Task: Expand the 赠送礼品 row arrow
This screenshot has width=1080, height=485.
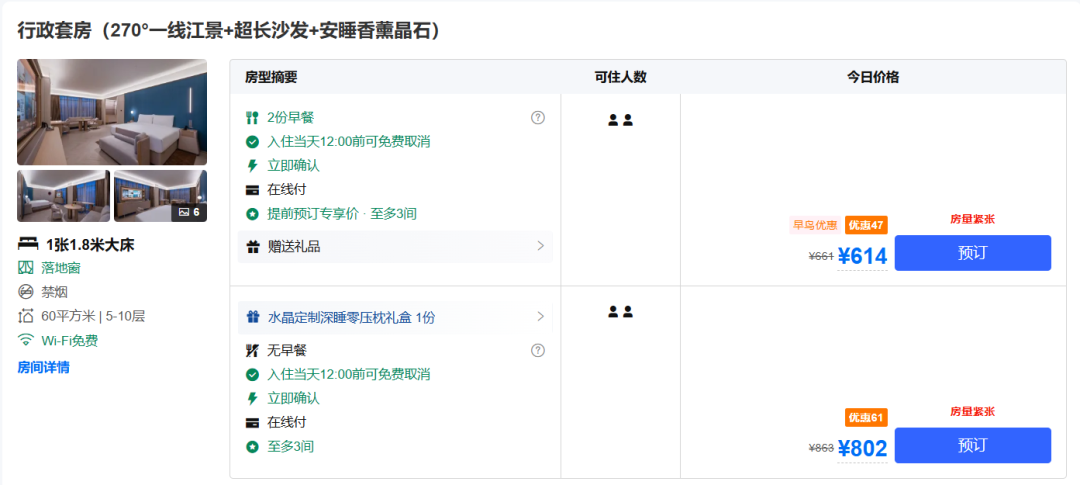Action: coord(541,246)
